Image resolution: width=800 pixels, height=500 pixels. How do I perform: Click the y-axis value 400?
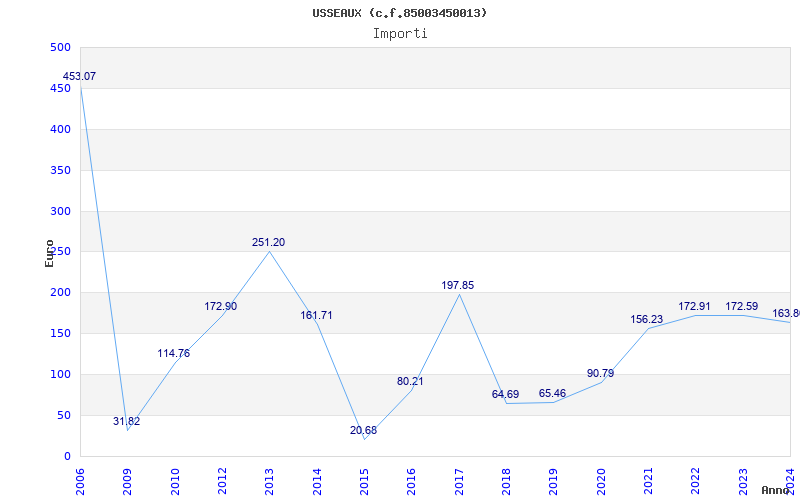(60, 129)
